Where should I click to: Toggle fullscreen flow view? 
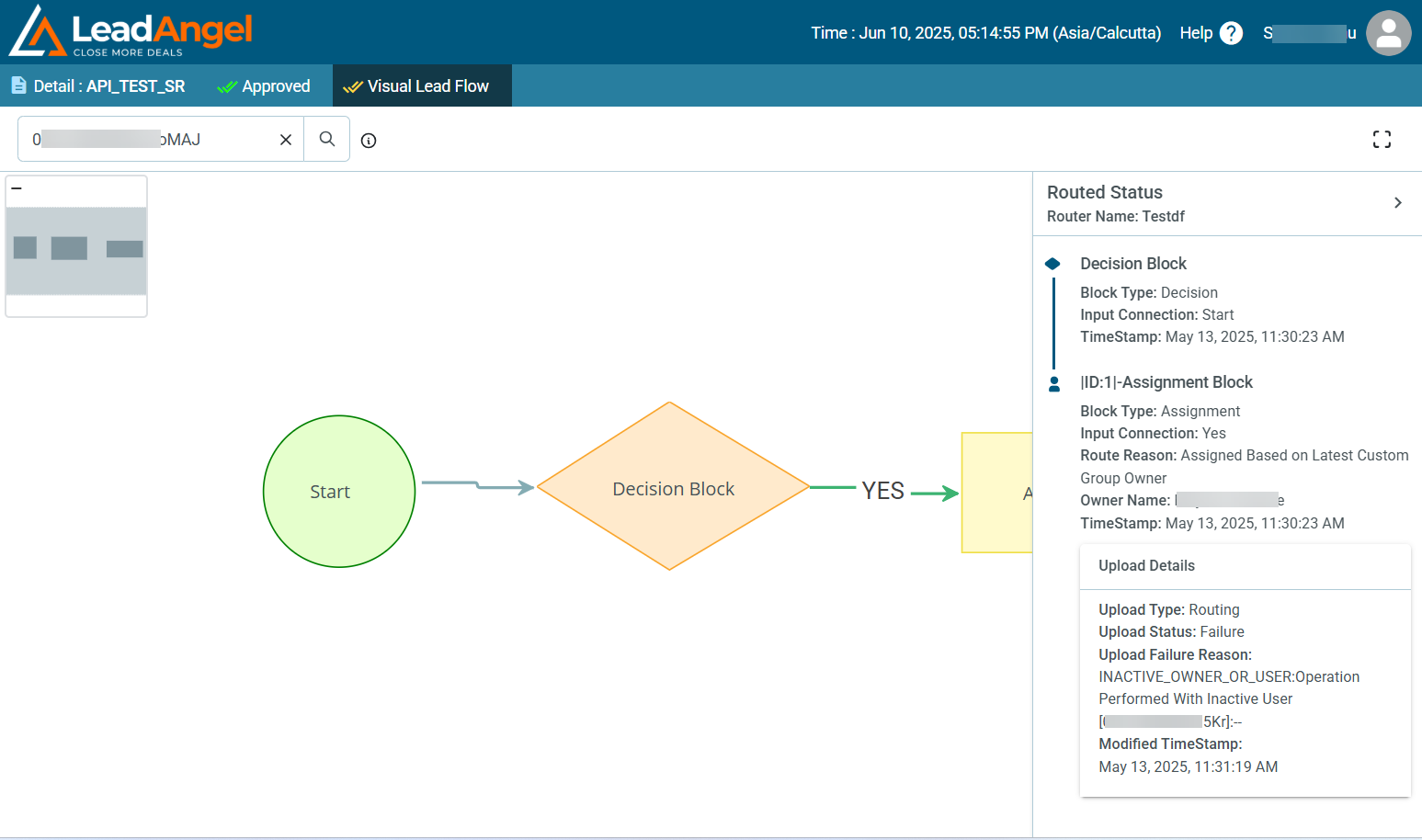pyautogui.click(x=1382, y=139)
